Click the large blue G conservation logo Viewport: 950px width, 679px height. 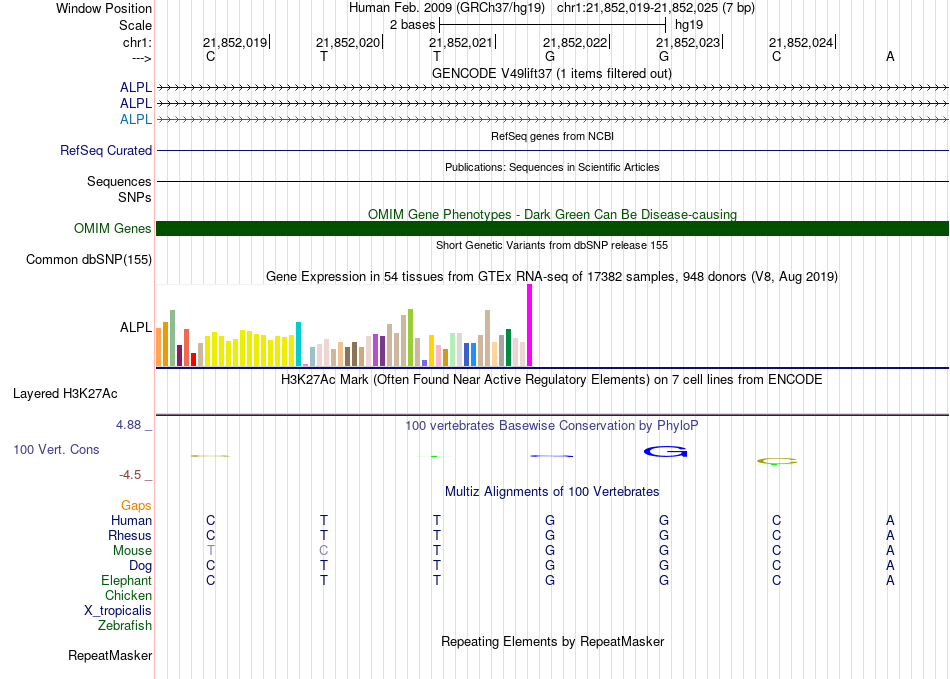(x=665, y=452)
